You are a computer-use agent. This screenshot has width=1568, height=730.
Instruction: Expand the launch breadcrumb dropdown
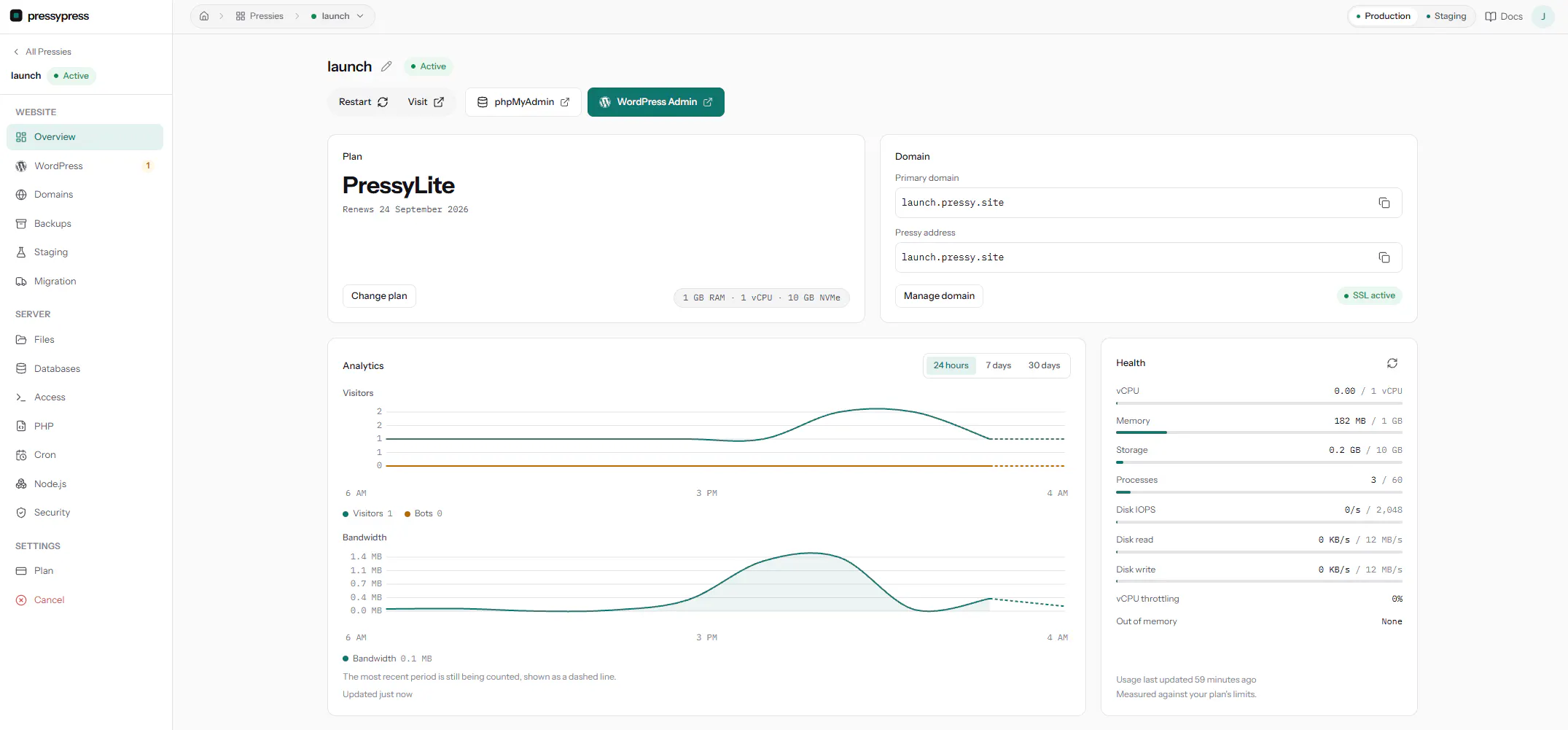(x=338, y=16)
